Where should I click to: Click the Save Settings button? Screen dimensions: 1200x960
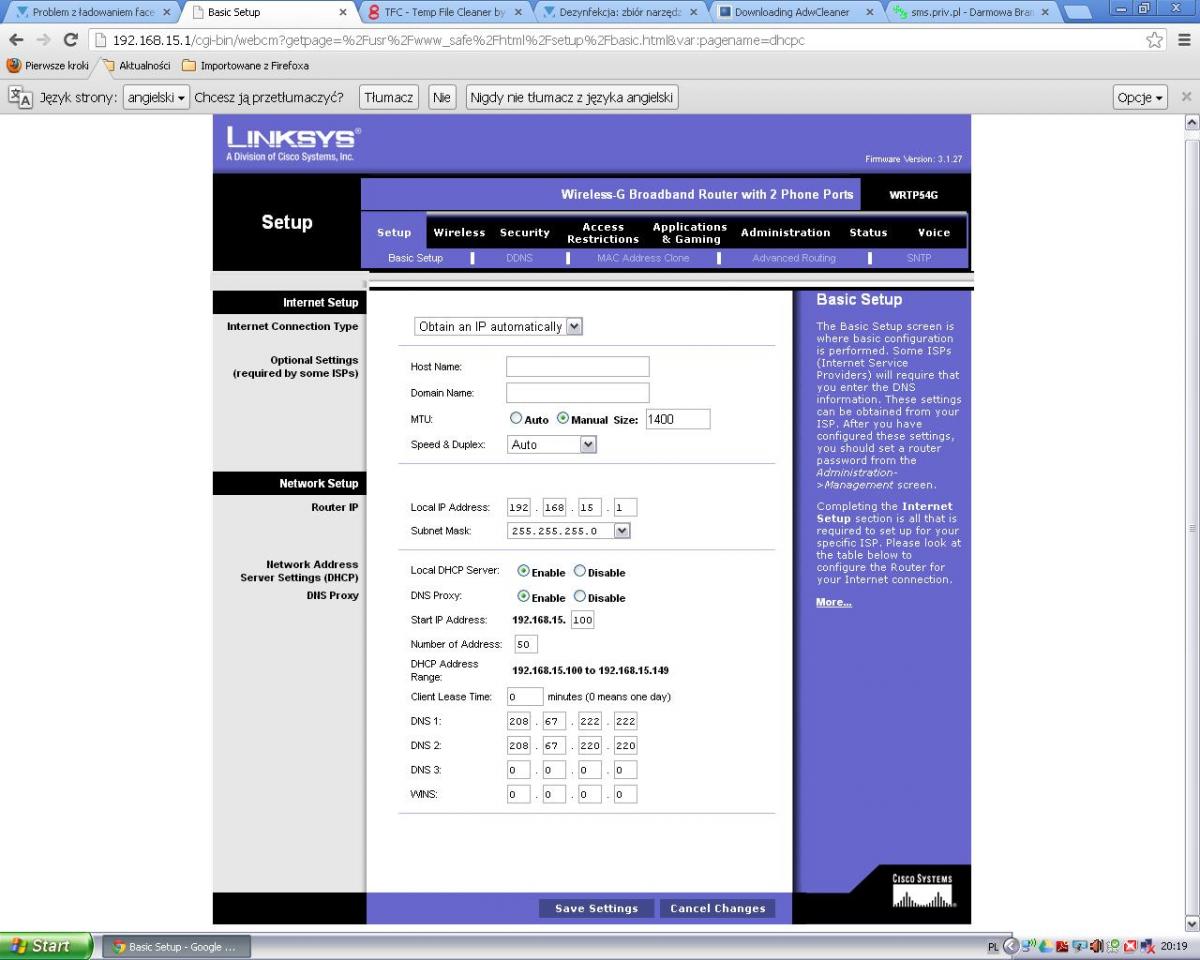pos(596,908)
